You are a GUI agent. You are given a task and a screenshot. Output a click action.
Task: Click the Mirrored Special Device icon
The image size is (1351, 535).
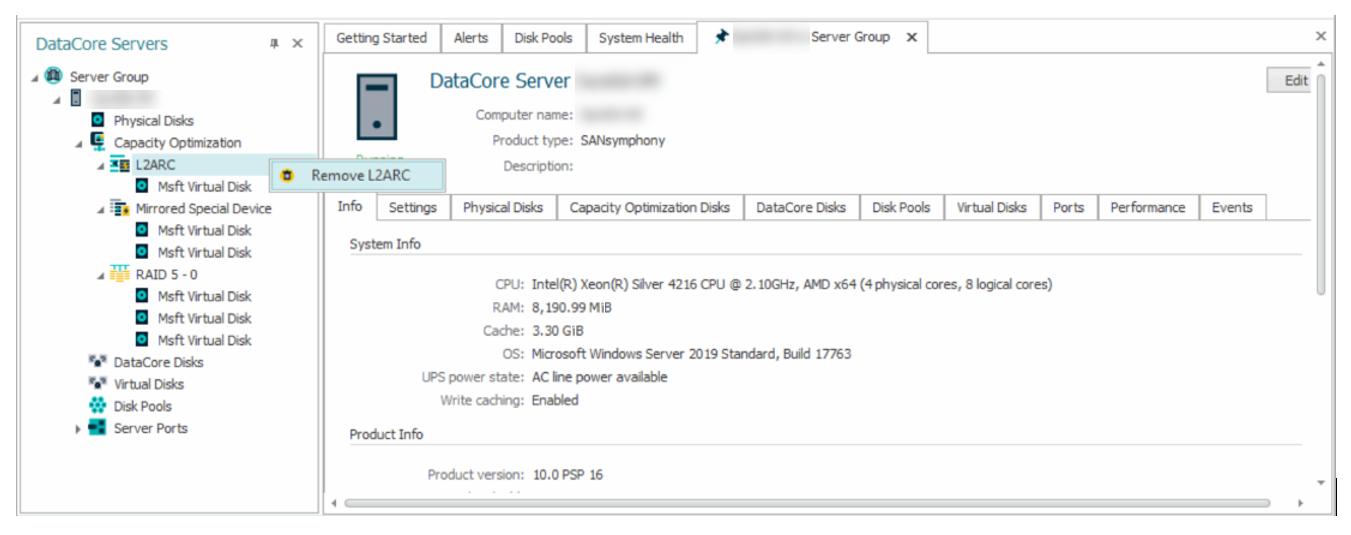coord(120,209)
